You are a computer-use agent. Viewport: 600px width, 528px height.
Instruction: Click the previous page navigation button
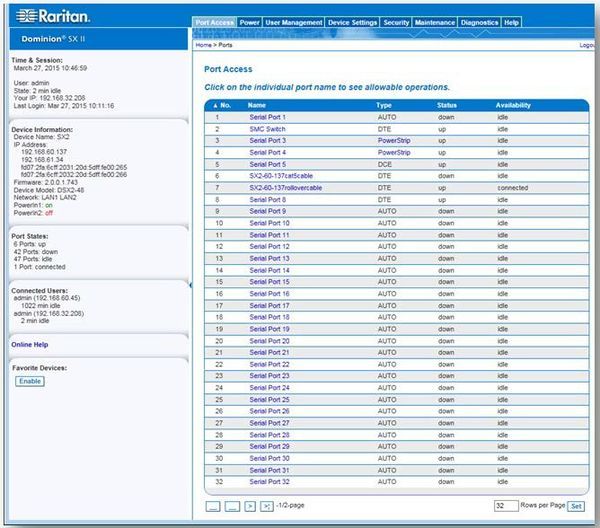pos(231,507)
